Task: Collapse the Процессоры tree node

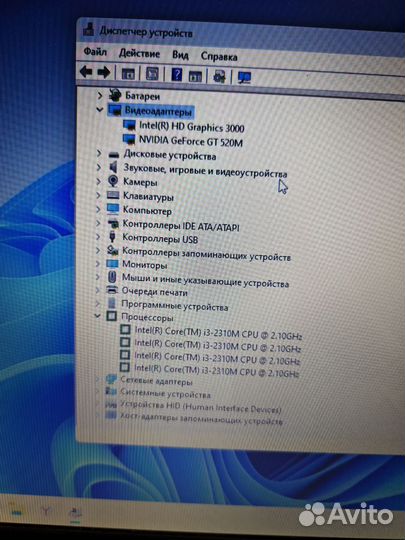Action: (x=98, y=315)
